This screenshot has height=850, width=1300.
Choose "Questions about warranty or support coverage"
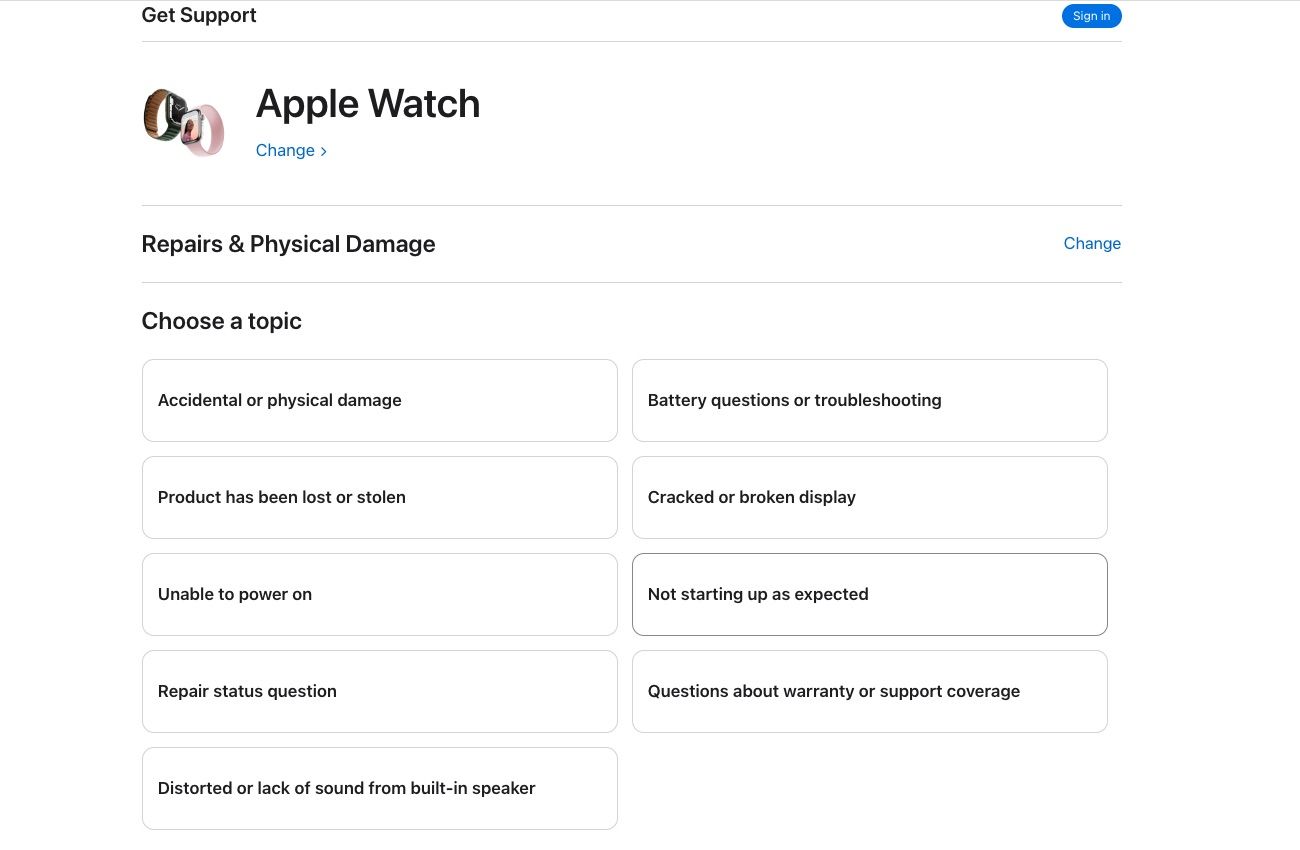pyautogui.click(x=869, y=691)
